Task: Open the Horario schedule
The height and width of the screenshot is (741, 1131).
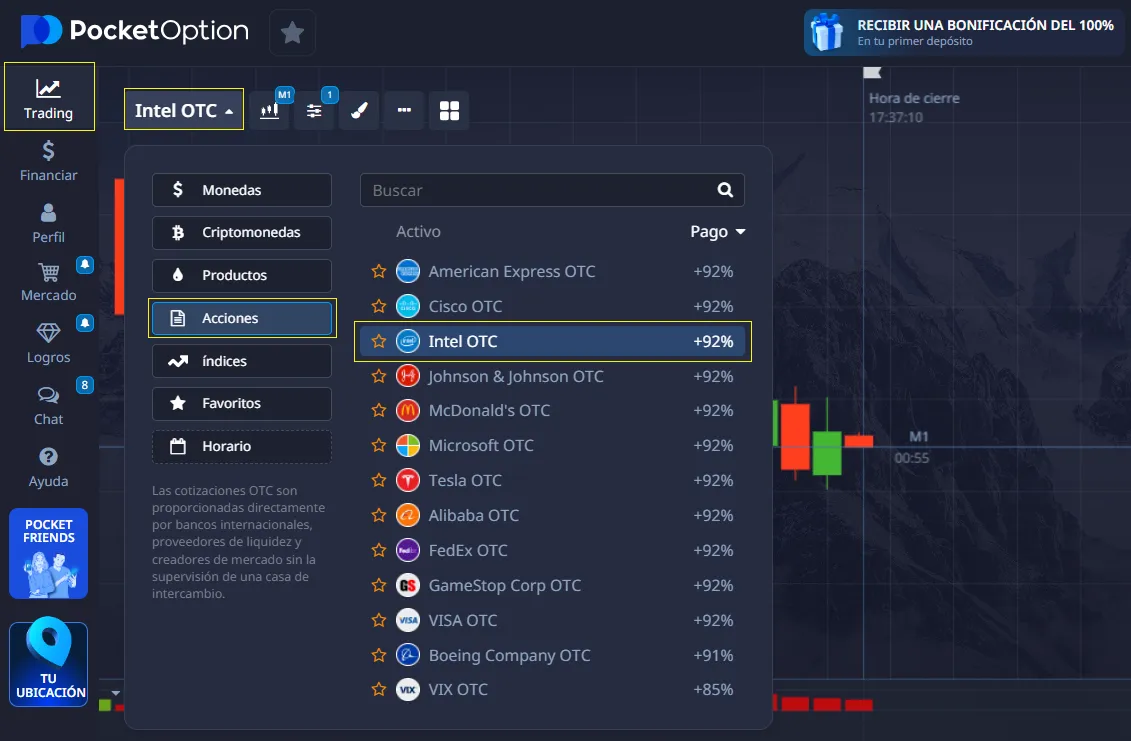Action: 242,447
